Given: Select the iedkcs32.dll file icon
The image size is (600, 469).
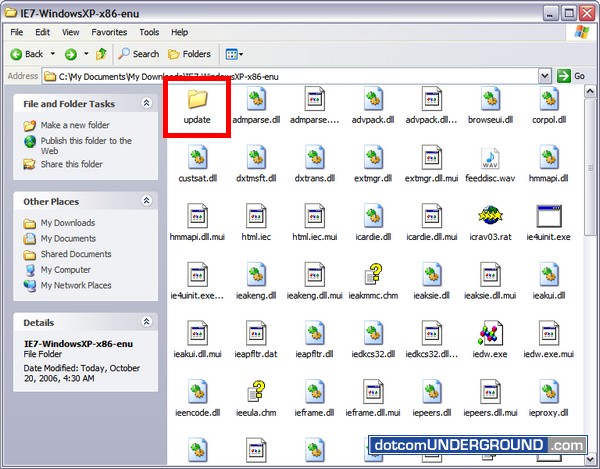Looking at the screenshot, I should [373, 333].
